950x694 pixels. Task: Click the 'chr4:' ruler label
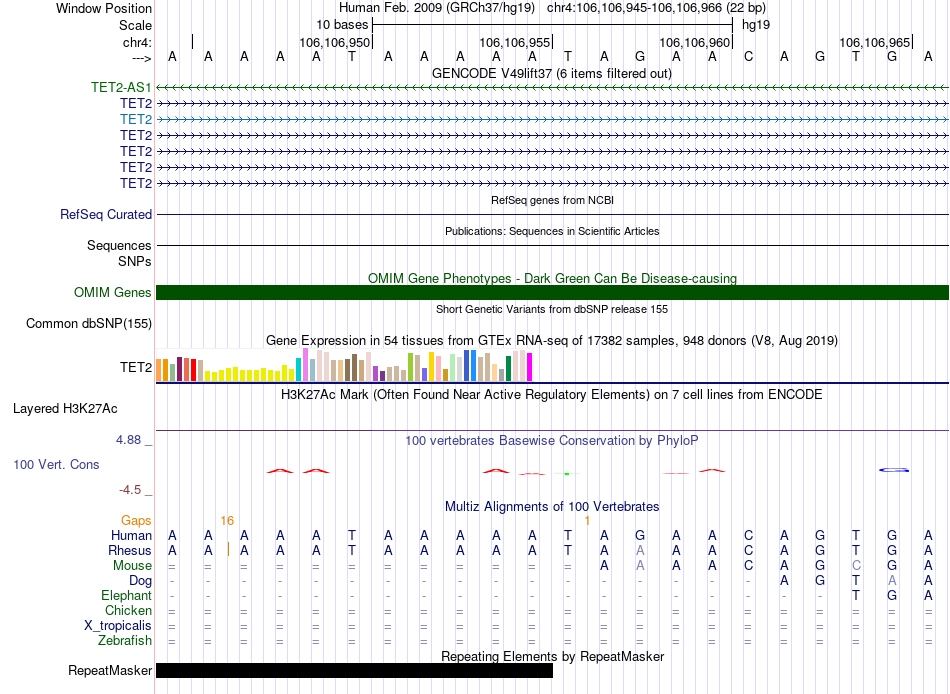click(137, 42)
